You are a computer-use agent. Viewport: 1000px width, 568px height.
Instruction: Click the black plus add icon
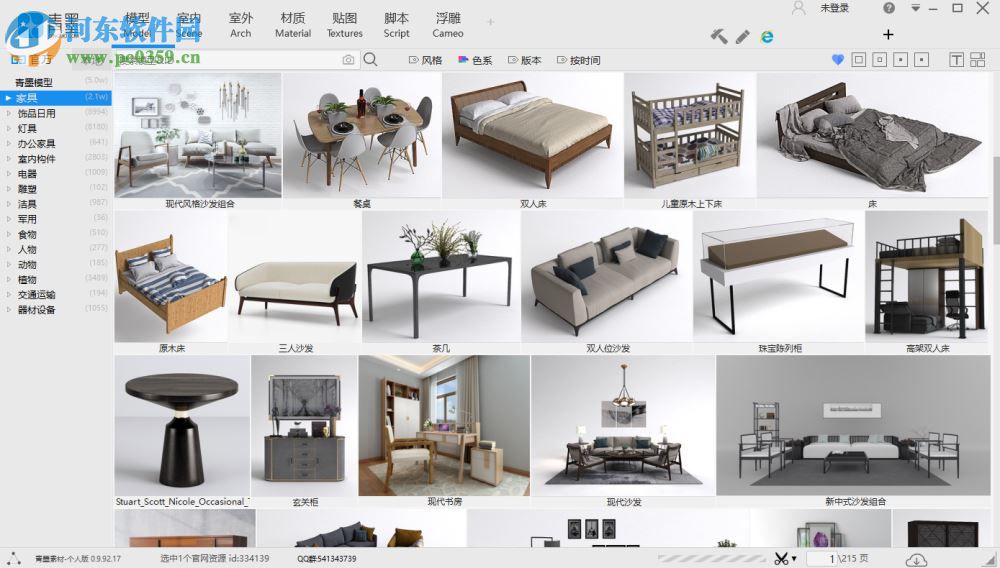[888, 34]
